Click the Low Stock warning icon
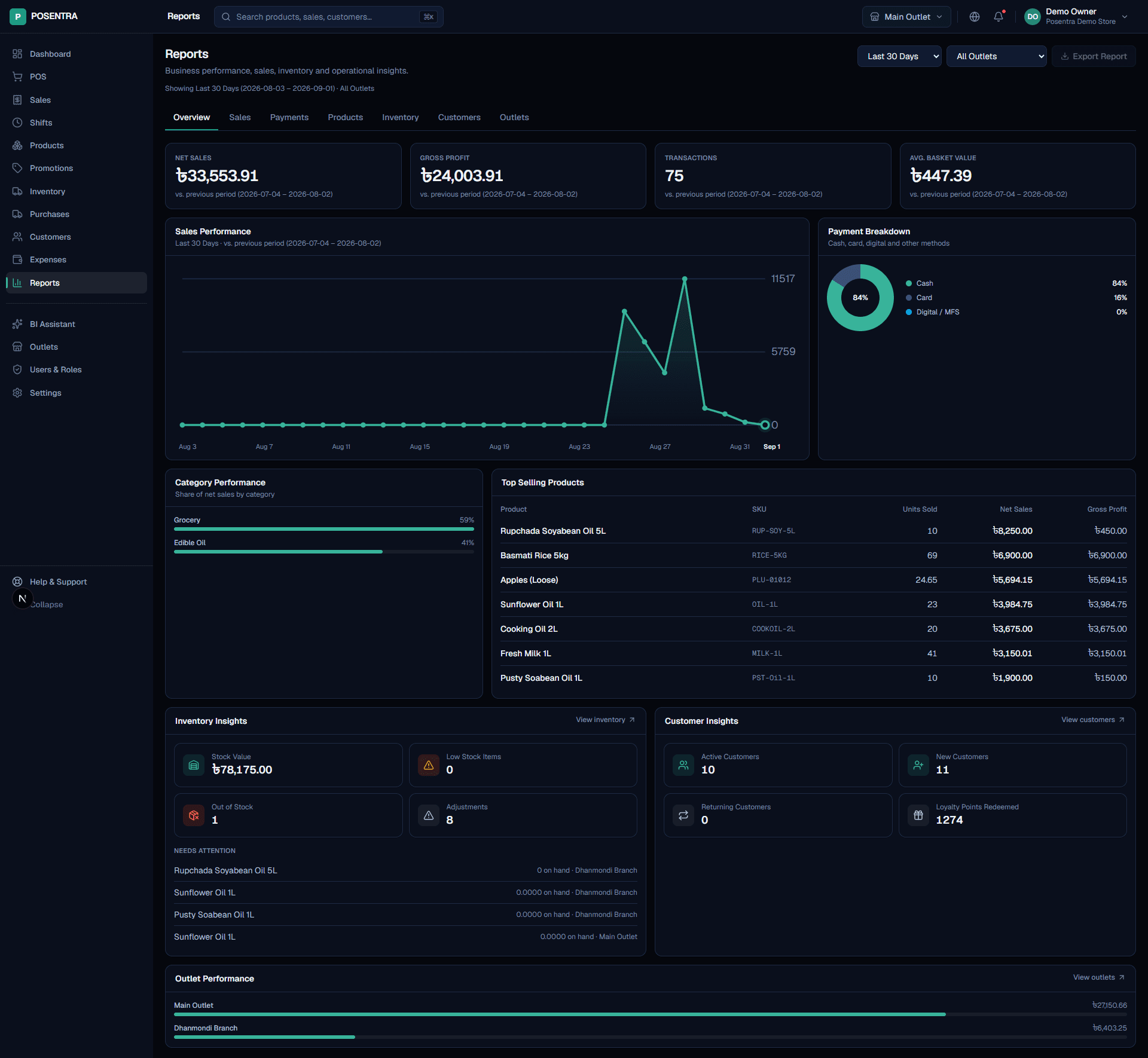Viewport: 1148px width, 1058px height. pyautogui.click(x=429, y=765)
